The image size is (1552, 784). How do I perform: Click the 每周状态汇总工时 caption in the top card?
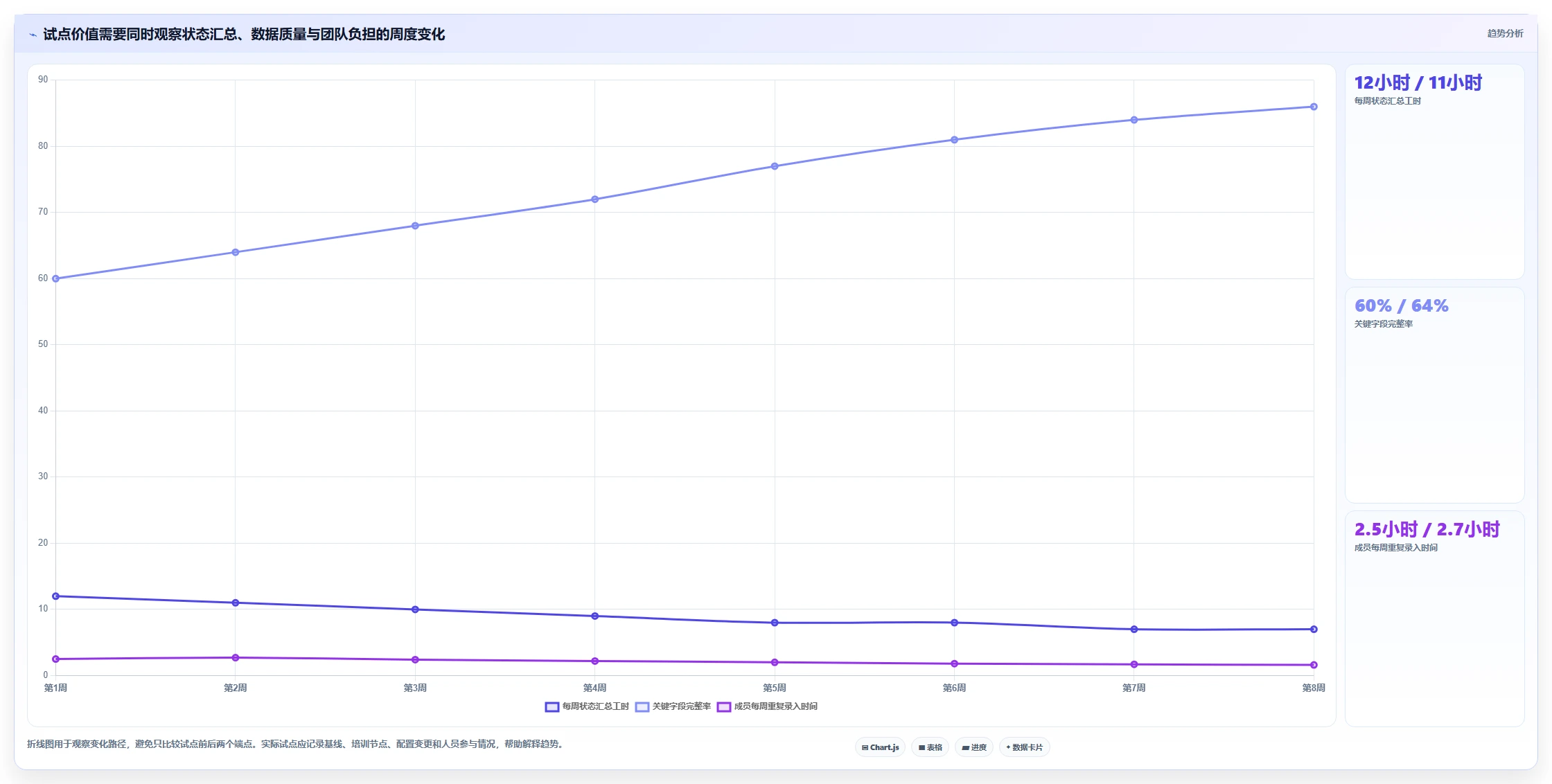pos(1387,101)
